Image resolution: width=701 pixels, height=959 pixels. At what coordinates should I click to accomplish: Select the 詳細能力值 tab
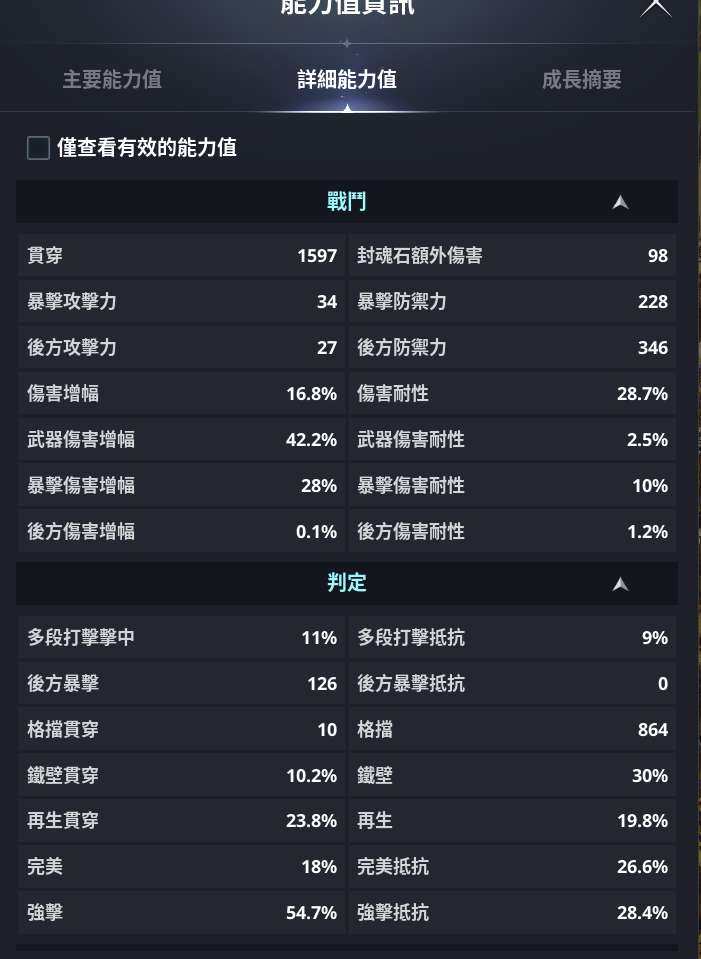coord(347,80)
